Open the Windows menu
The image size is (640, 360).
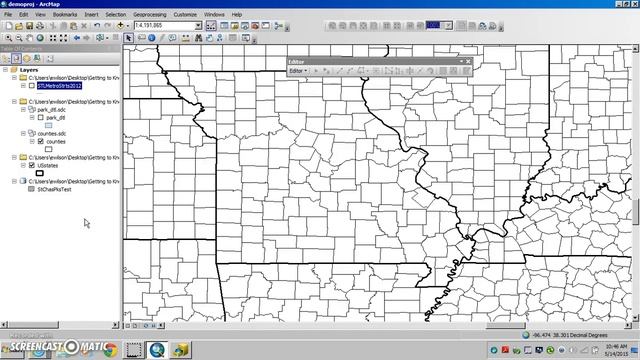click(x=214, y=14)
